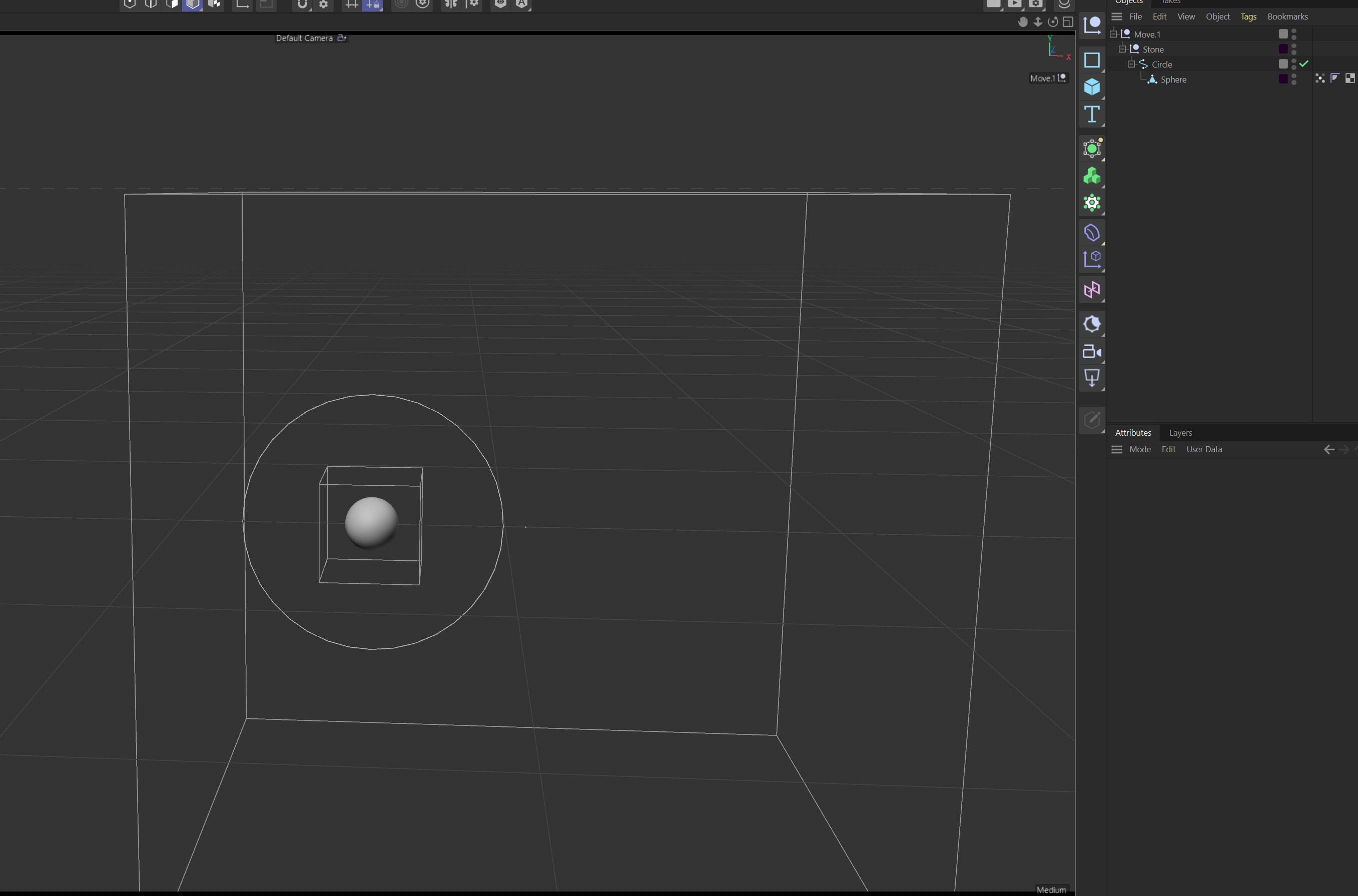
Task: Select the Sphere's Phong tag
Action: 1334,78
